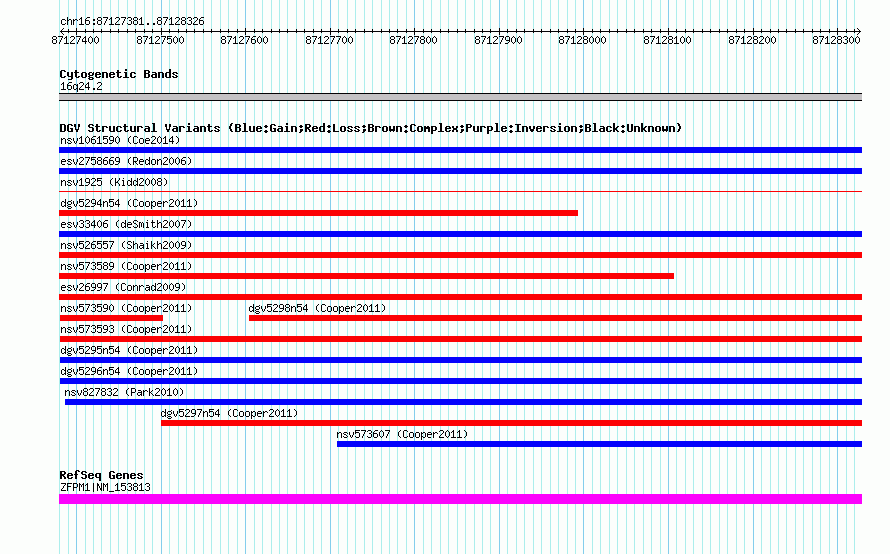
Task: Open the esv2758669 (Redon2006) variant label
Action: (126, 161)
